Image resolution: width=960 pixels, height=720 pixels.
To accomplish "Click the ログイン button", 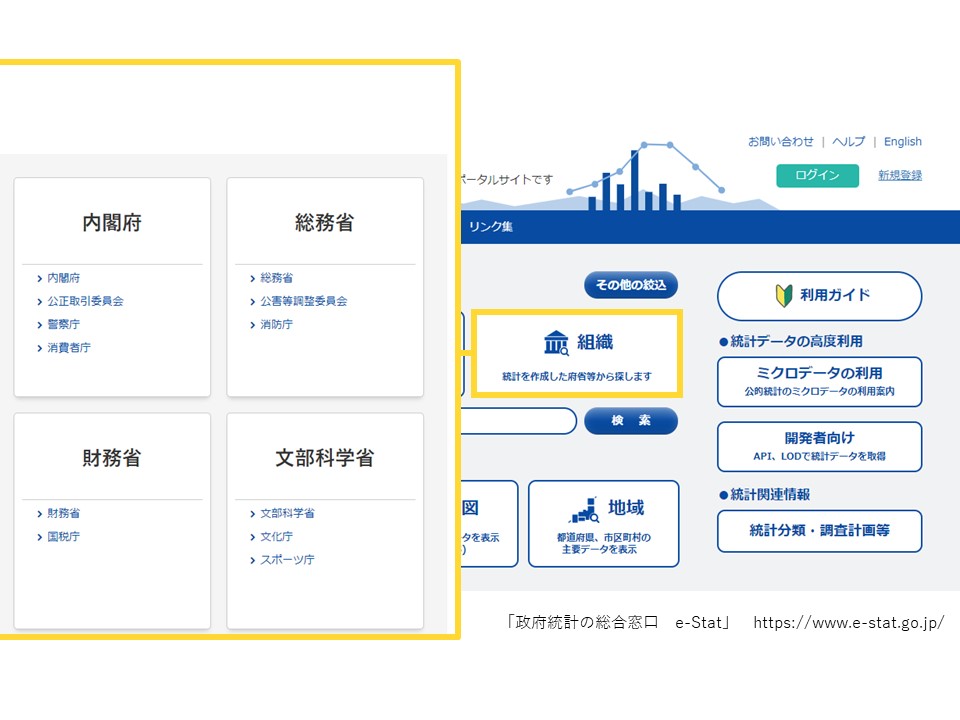I will pyautogui.click(x=817, y=175).
